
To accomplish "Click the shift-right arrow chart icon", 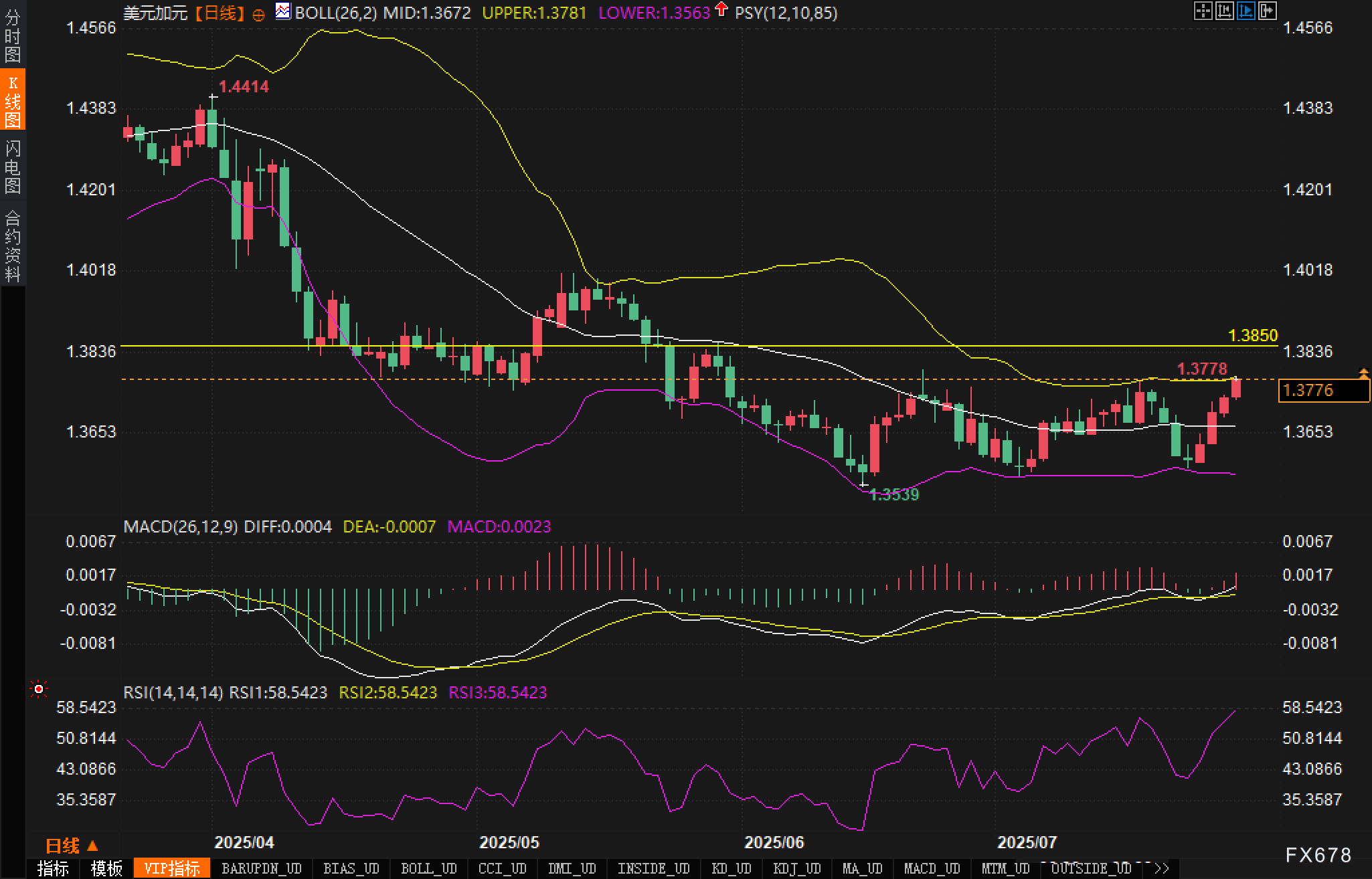I will point(1267,11).
